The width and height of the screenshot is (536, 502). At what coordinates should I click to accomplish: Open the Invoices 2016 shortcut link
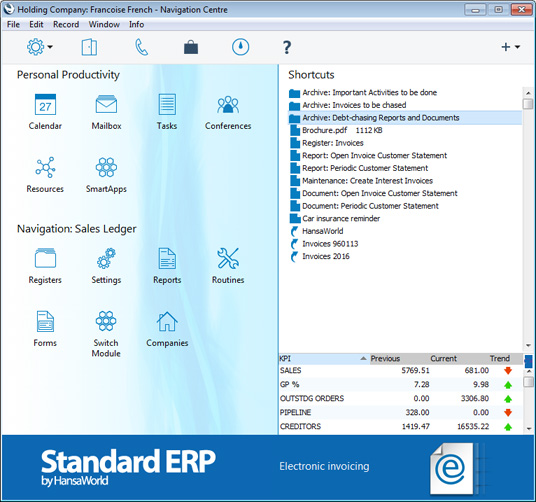coord(326,256)
